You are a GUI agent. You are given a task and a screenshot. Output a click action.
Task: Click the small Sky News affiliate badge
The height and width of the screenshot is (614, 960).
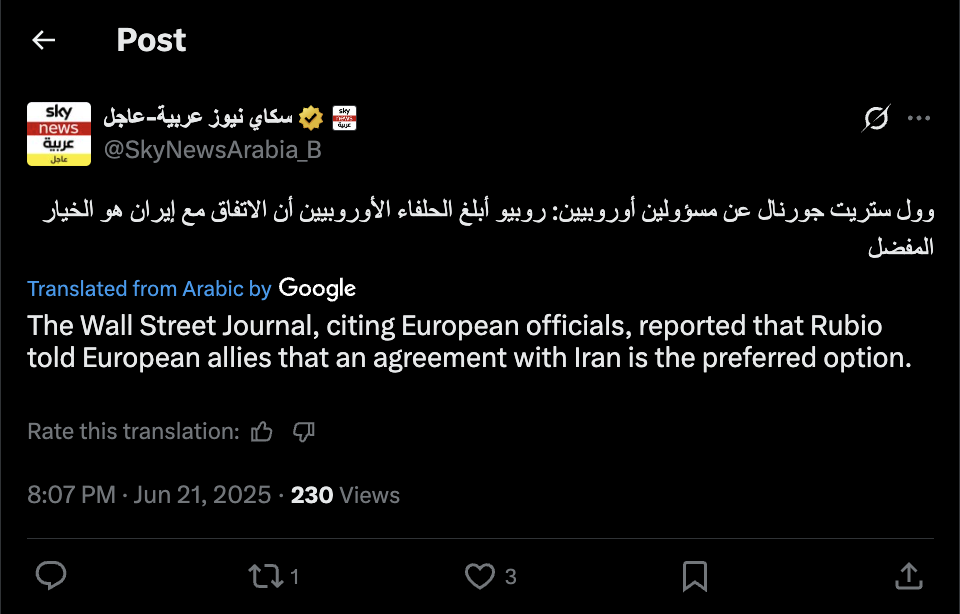[x=344, y=118]
